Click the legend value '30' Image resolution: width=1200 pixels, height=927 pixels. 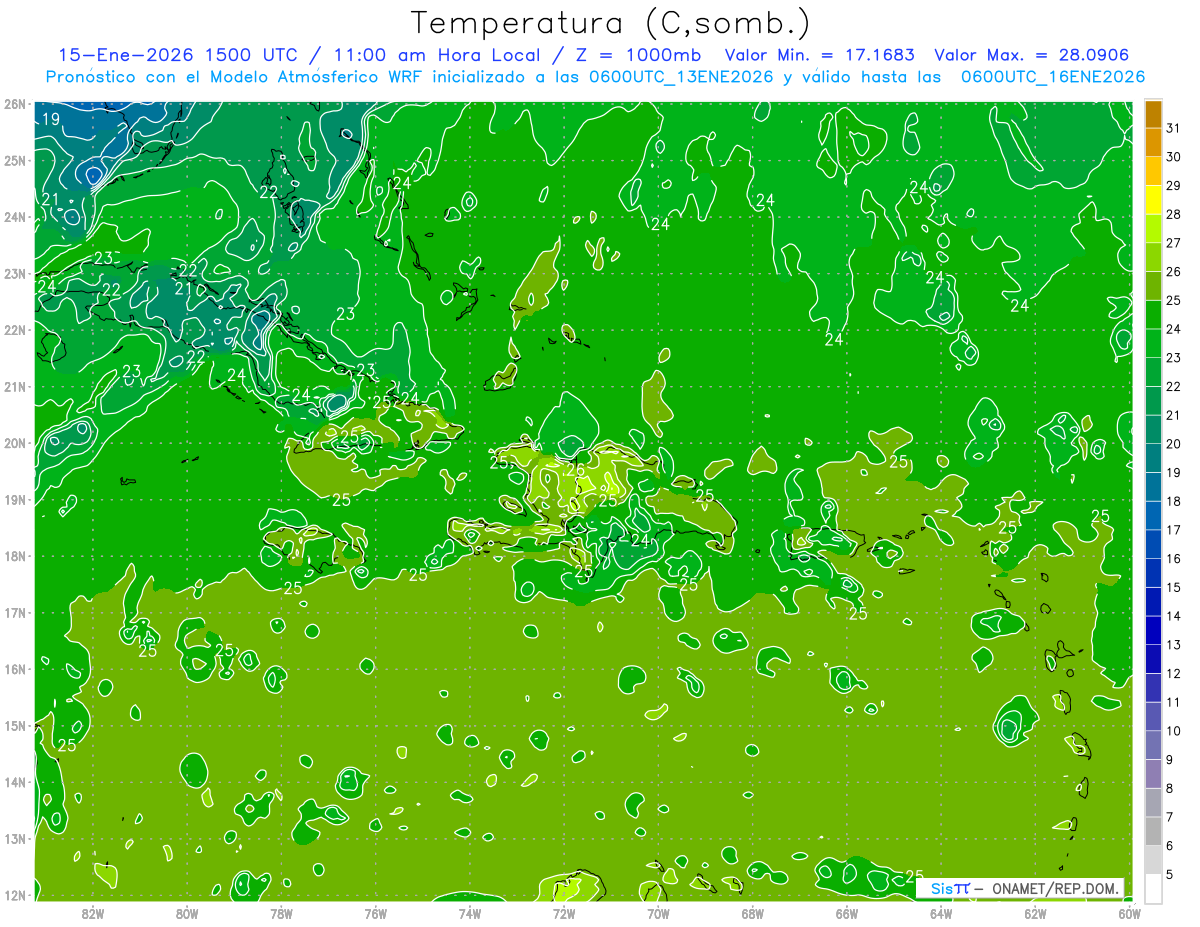(1173, 157)
